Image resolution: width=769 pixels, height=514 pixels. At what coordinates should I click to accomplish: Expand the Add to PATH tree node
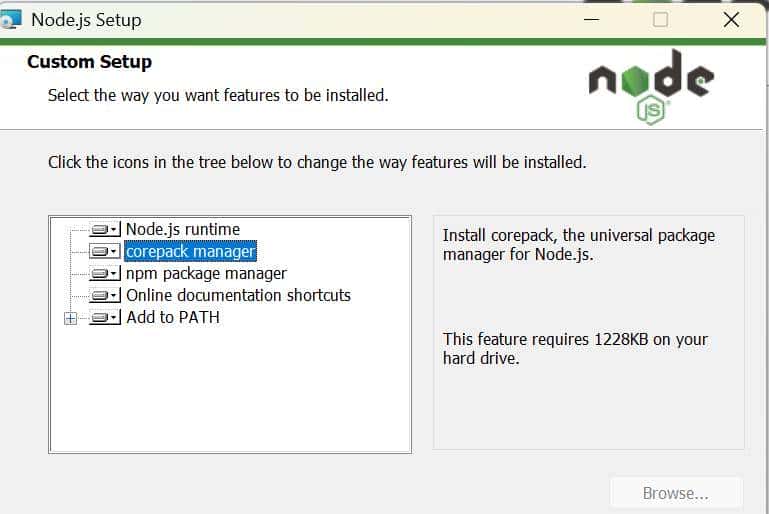[71, 318]
